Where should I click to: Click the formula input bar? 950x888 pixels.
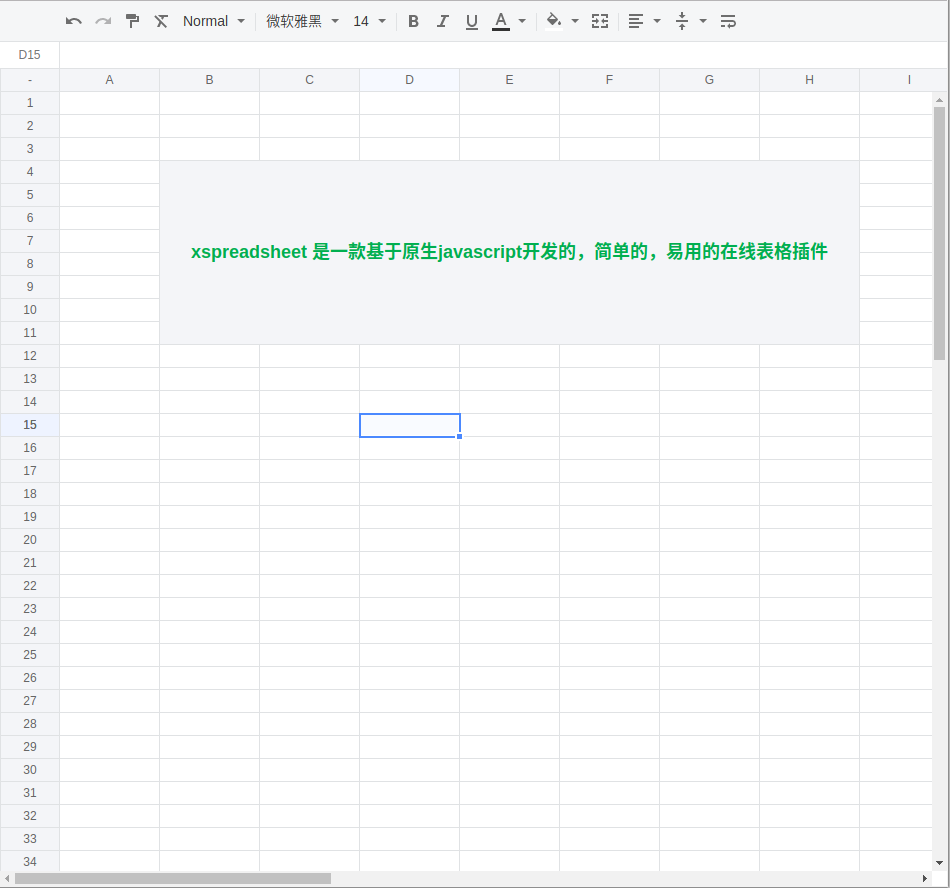point(504,55)
